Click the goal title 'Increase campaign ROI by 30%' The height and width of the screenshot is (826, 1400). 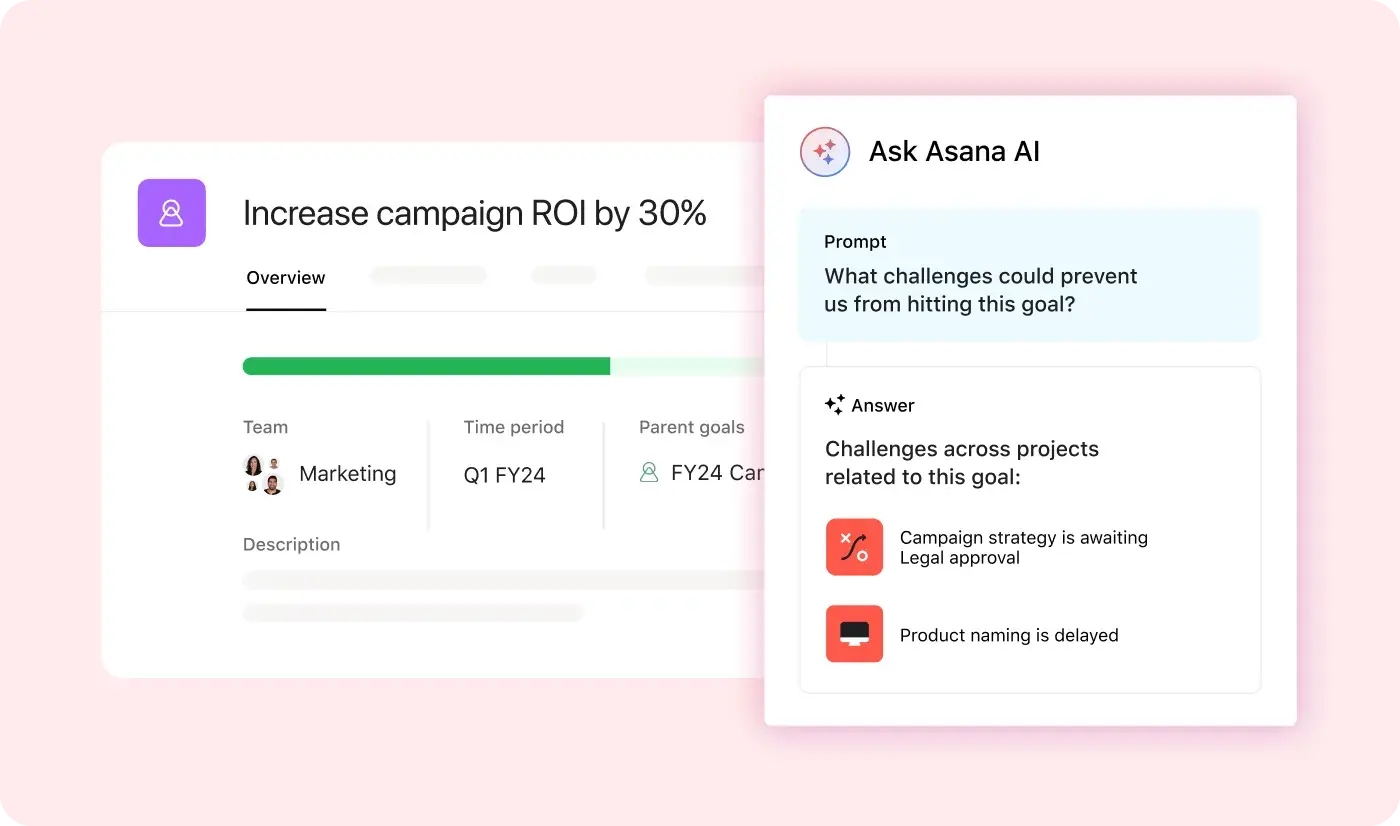pyautogui.click(x=475, y=213)
